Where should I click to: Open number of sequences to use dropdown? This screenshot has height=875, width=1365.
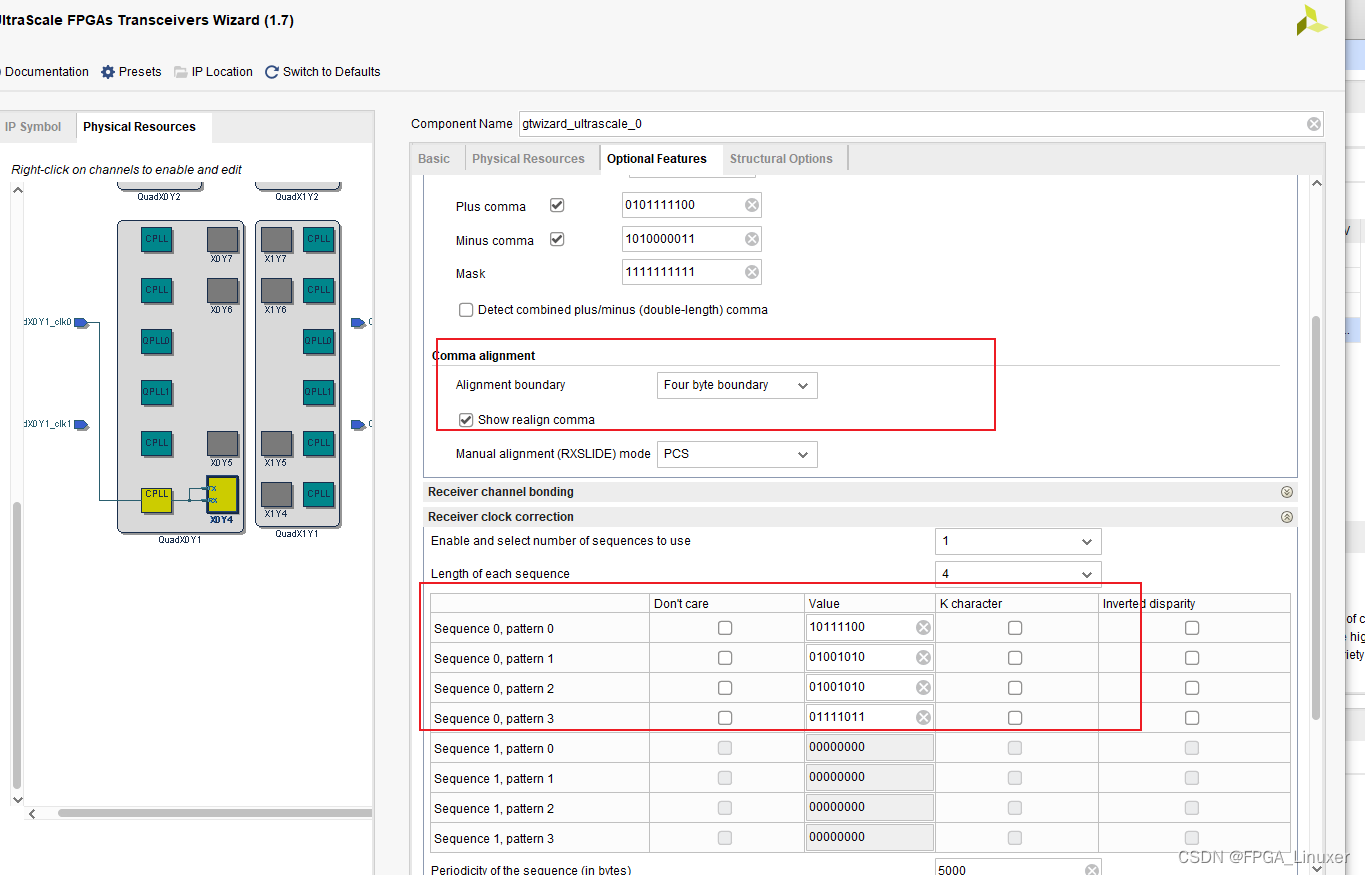point(1018,541)
